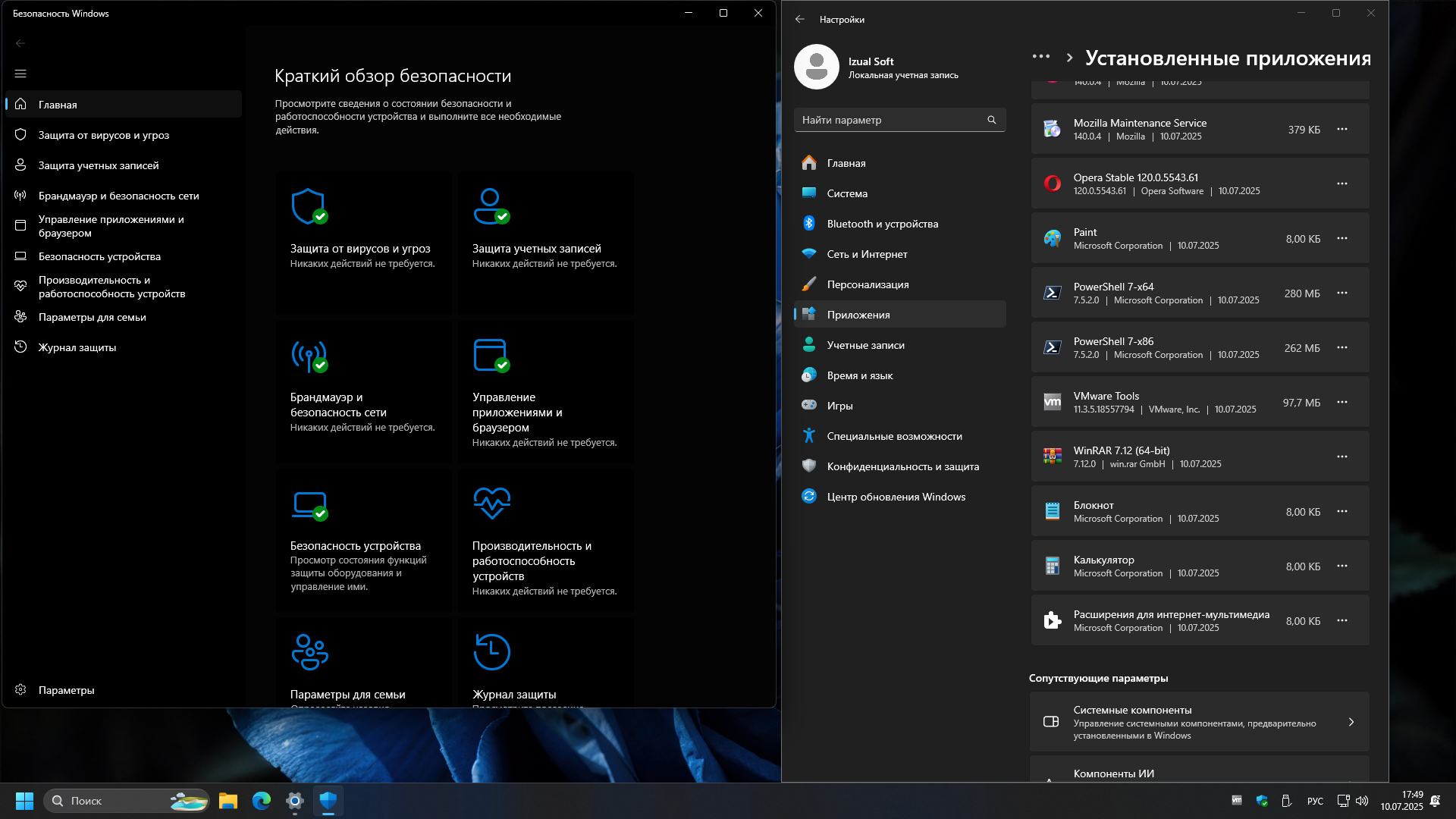
Task: Click the search magnifier in Settings search box
Action: (991, 120)
